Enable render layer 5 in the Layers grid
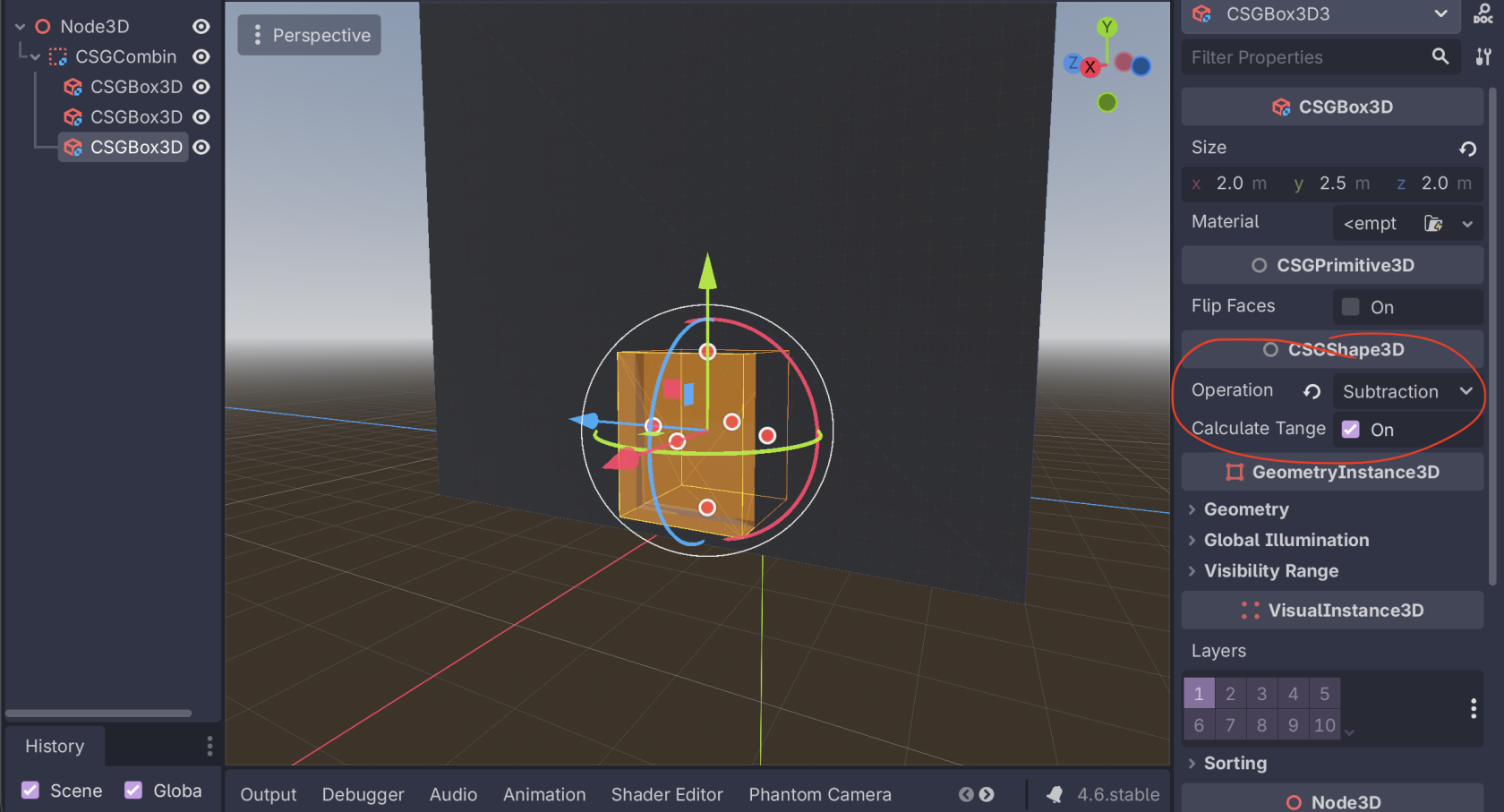The width and height of the screenshot is (1504, 812). coord(1324,693)
